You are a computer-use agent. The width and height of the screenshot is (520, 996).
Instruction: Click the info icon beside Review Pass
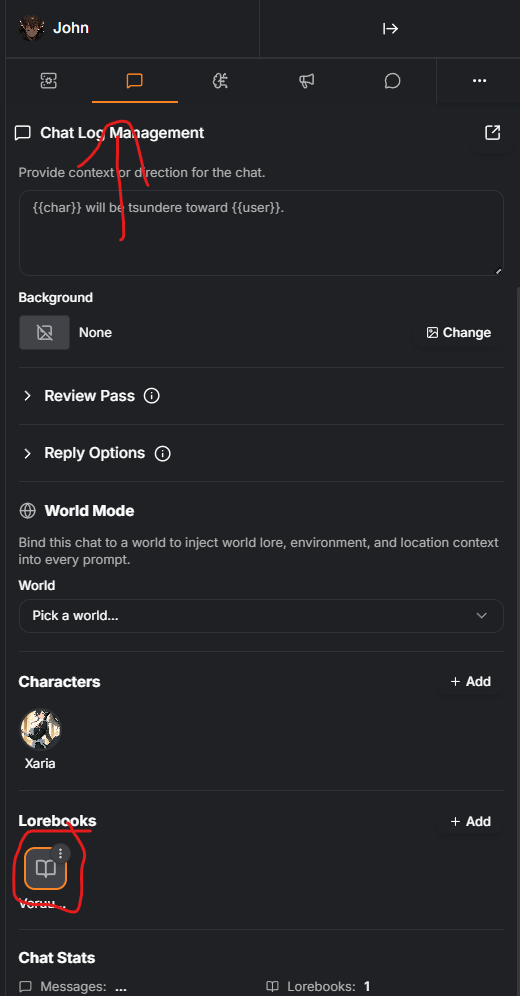pyautogui.click(x=152, y=396)
